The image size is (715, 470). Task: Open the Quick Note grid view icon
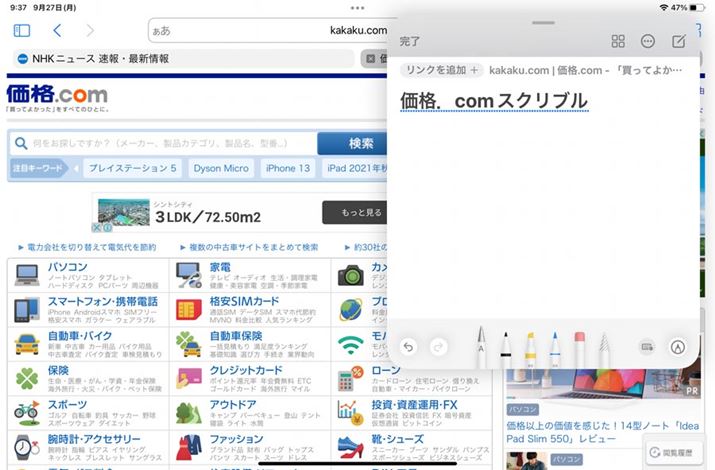click(618, 41)
